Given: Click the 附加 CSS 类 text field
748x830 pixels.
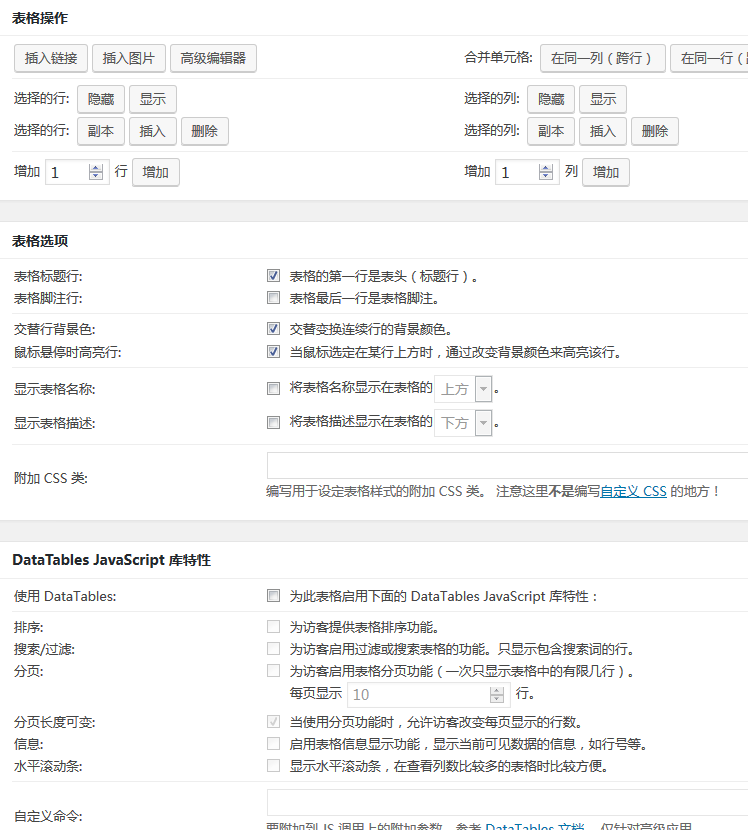Looking at the screenshot, I should [x=506, y=466].
